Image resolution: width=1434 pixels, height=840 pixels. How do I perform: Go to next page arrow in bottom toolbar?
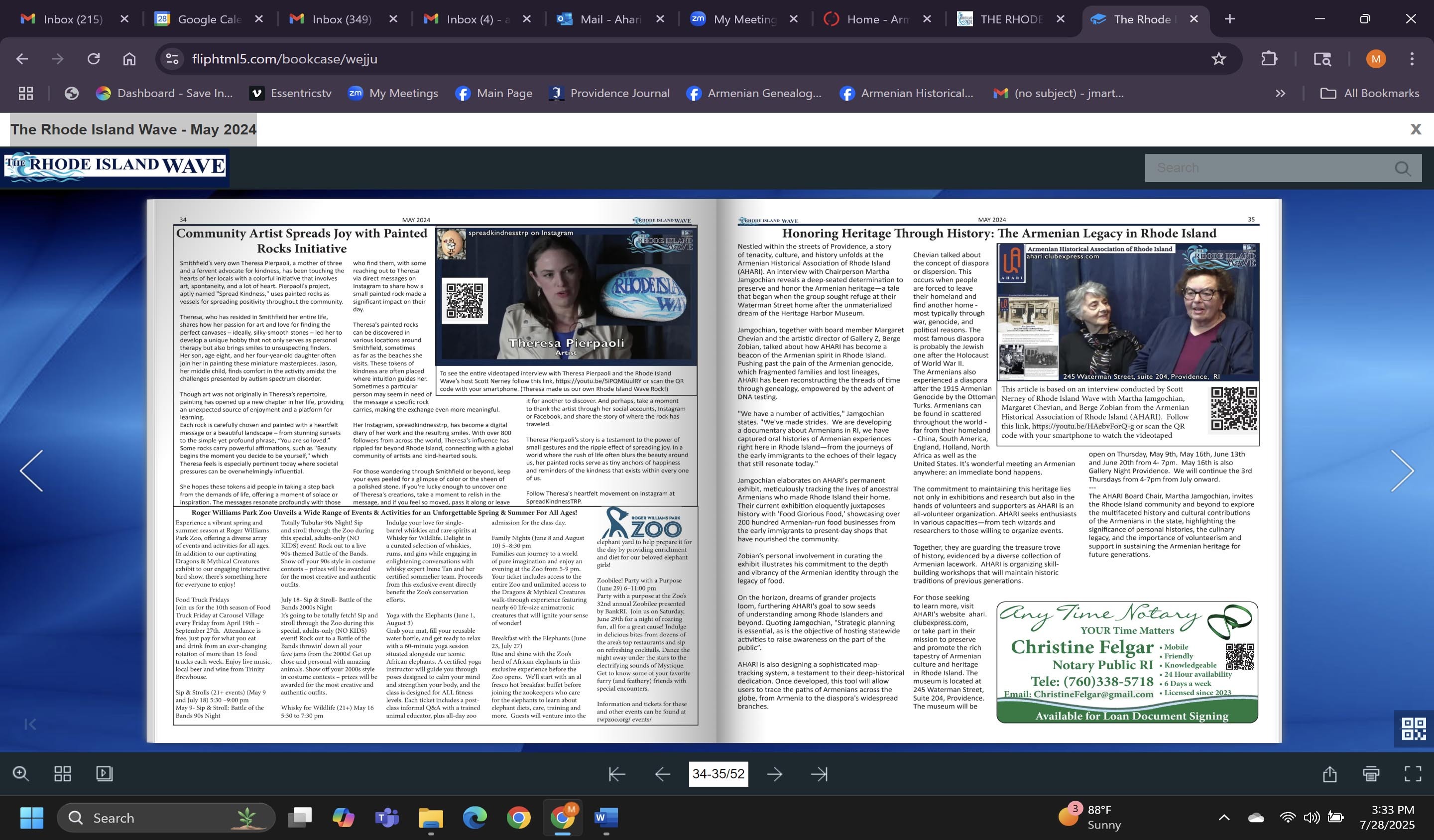(774, 774)
